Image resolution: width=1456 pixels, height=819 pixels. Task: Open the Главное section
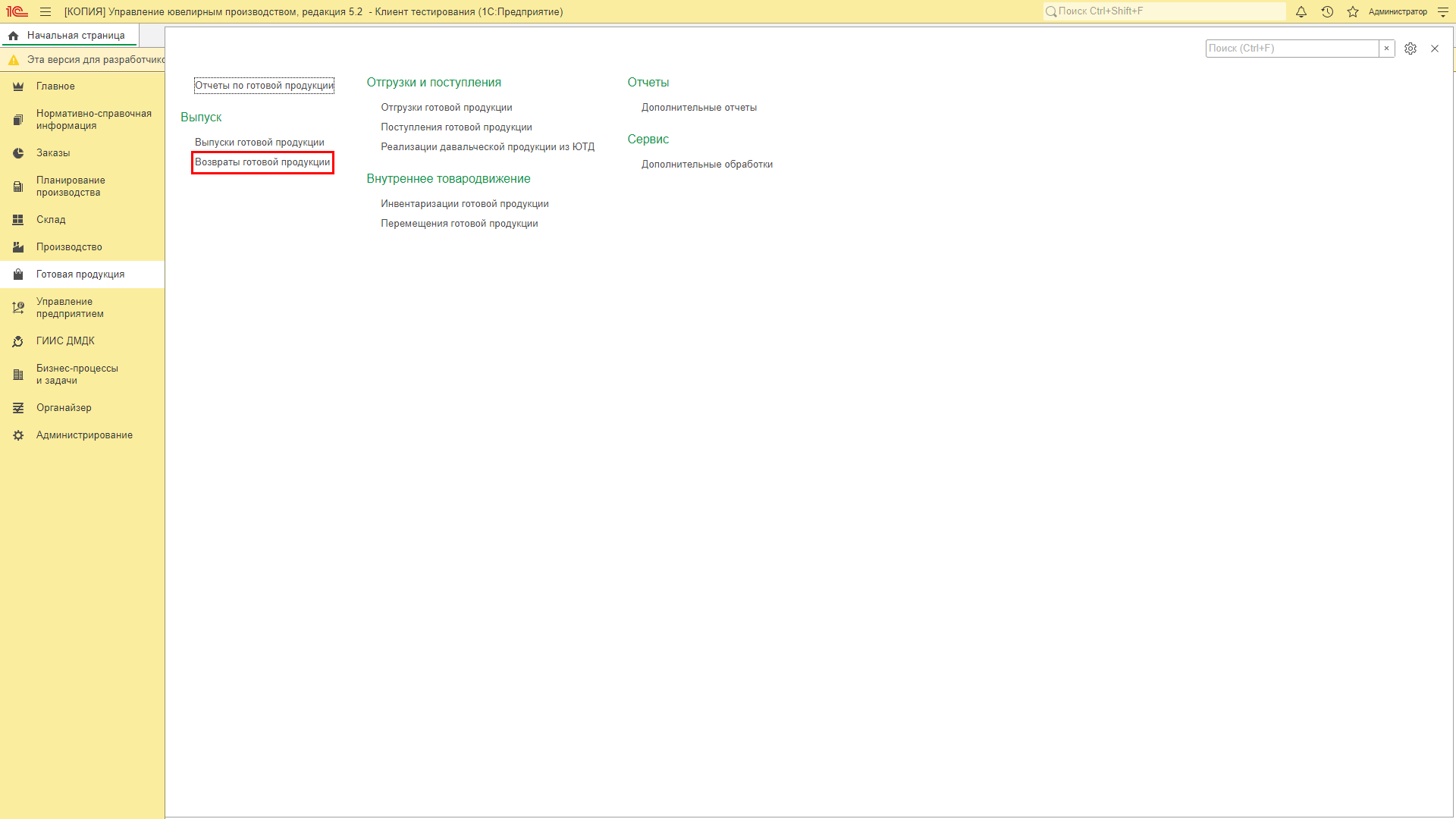coord(82,86)
